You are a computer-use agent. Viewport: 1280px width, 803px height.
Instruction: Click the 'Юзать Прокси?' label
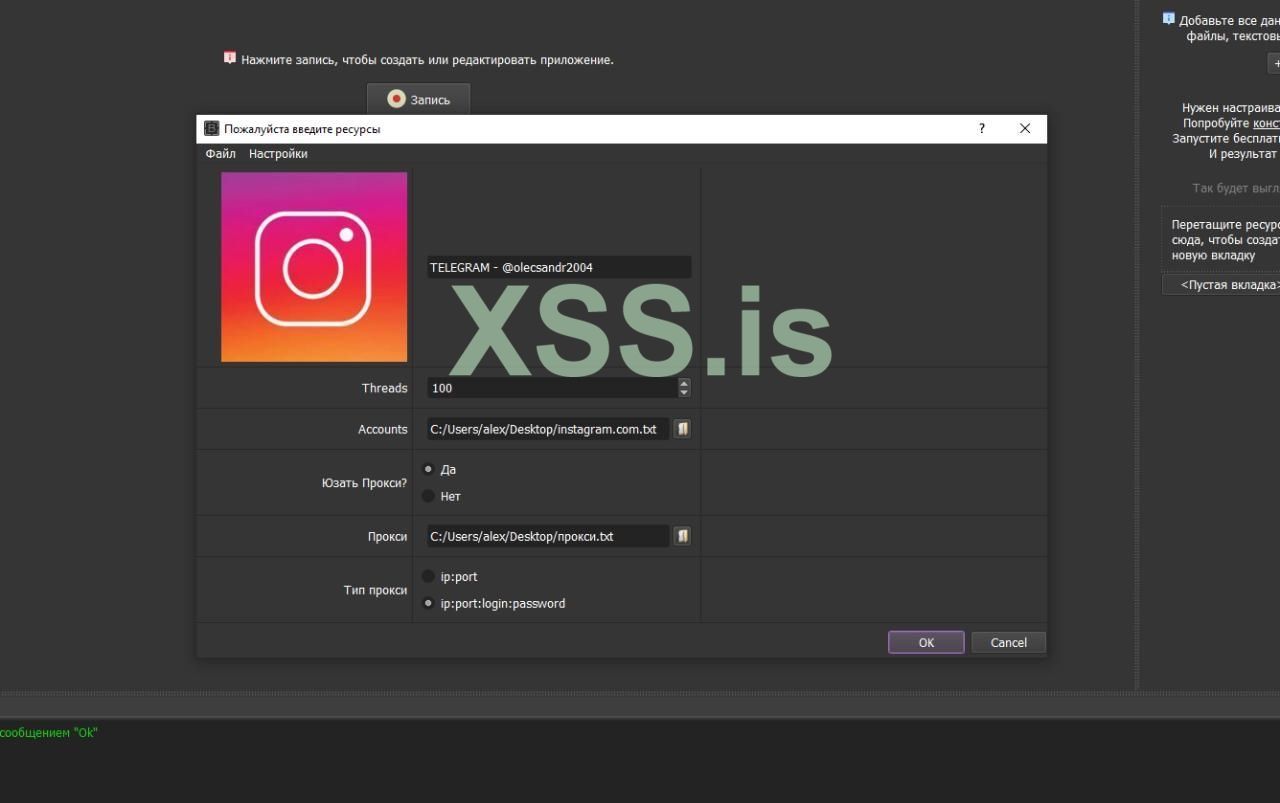point(364,483)
